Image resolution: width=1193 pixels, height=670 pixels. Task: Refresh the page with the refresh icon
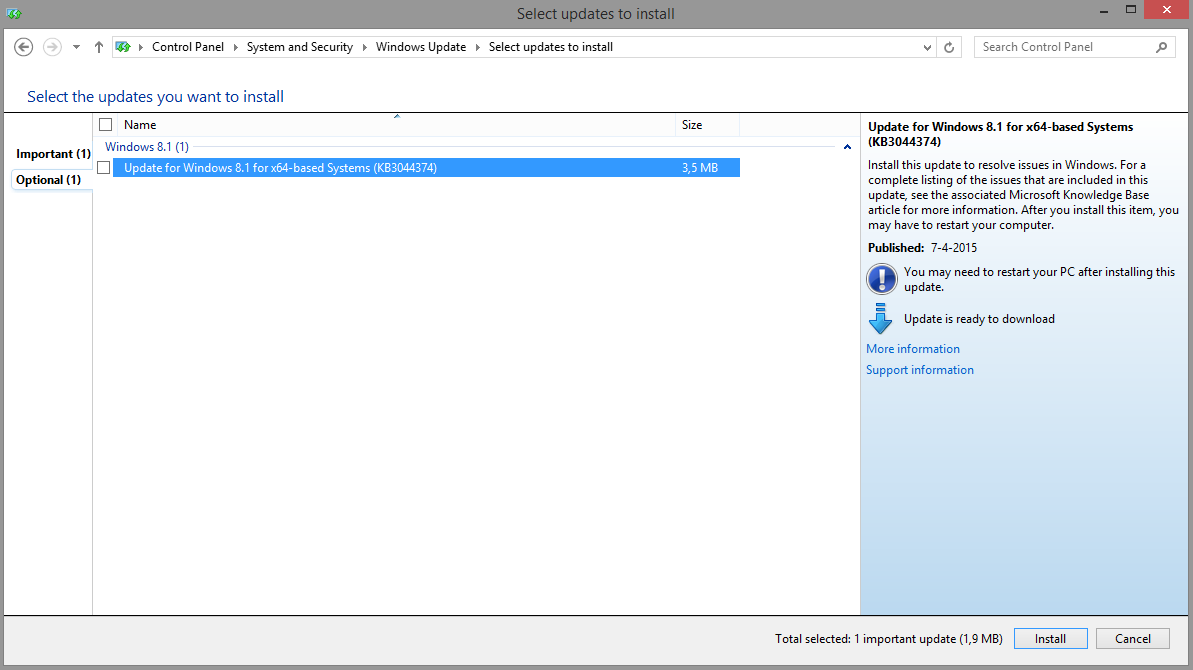949,47
